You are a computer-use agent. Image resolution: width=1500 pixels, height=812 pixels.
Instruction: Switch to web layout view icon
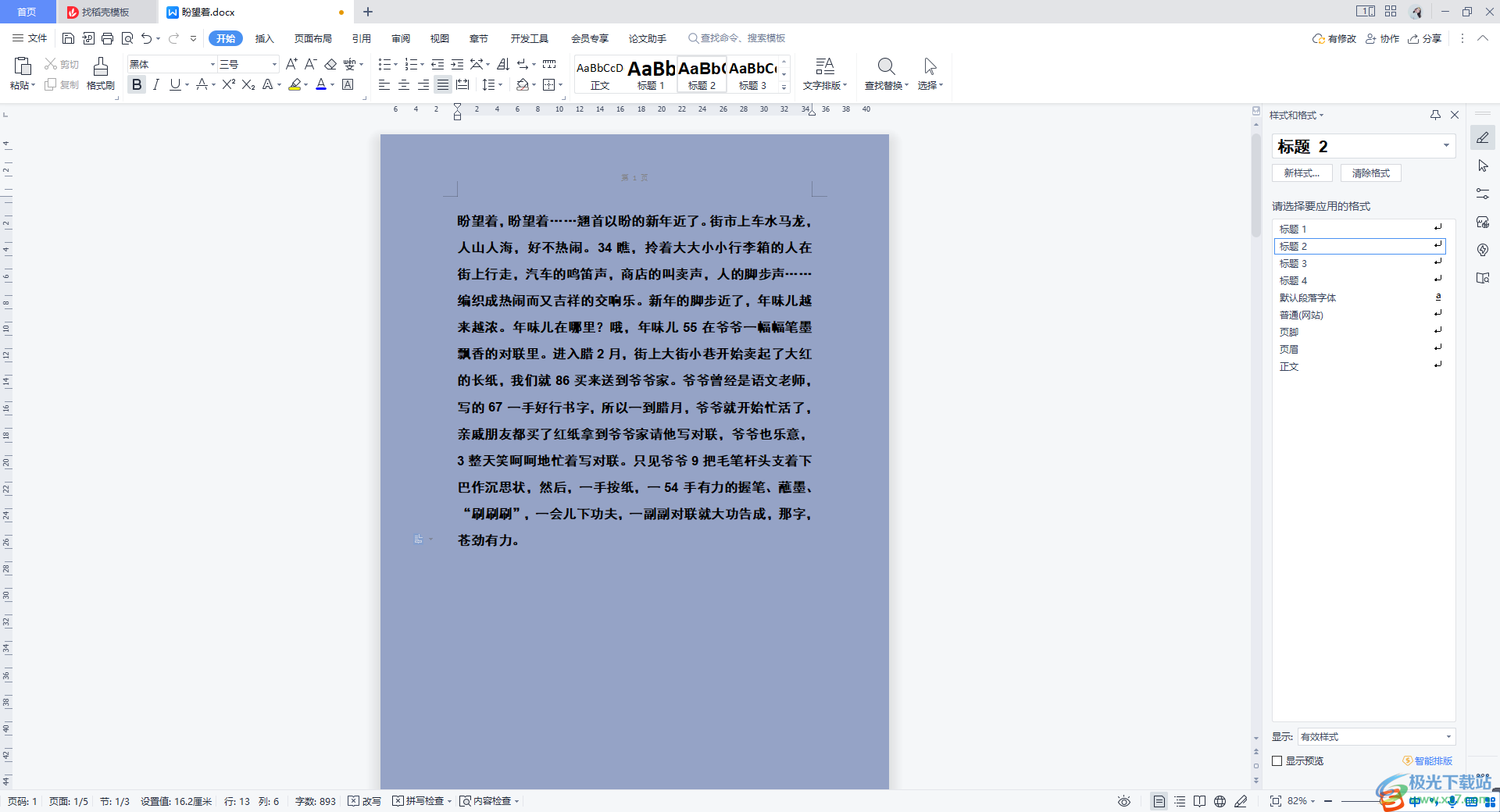pyautogui.click(x=1220, y=801)
